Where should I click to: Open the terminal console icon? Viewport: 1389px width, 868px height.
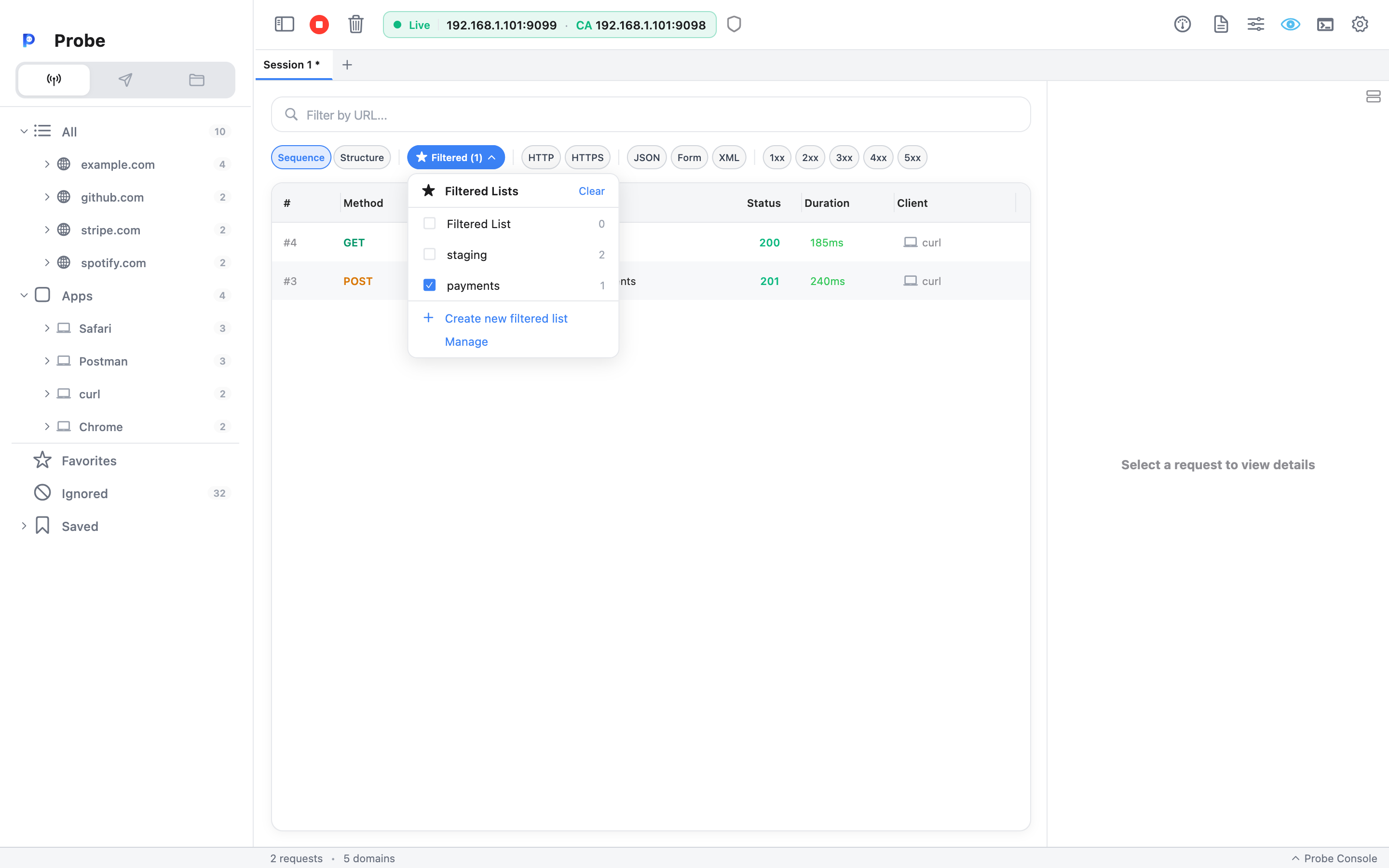pyautogui.click(x=1325, y=24)
